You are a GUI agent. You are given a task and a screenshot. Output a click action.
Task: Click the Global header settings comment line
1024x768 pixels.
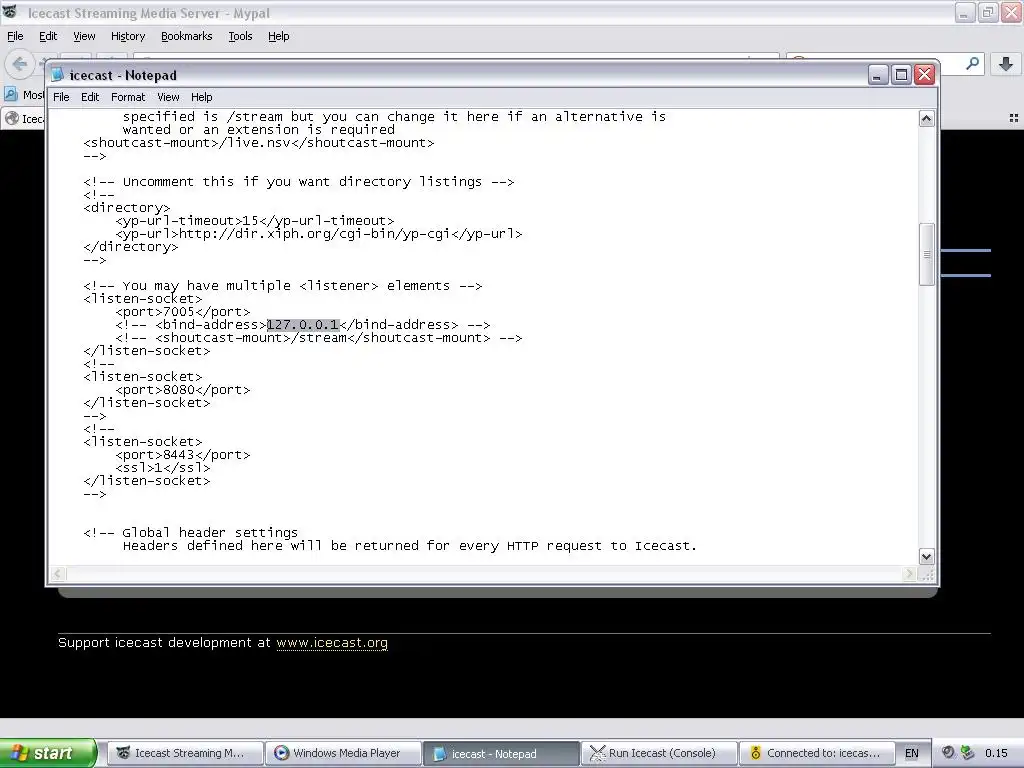point(191,533)
